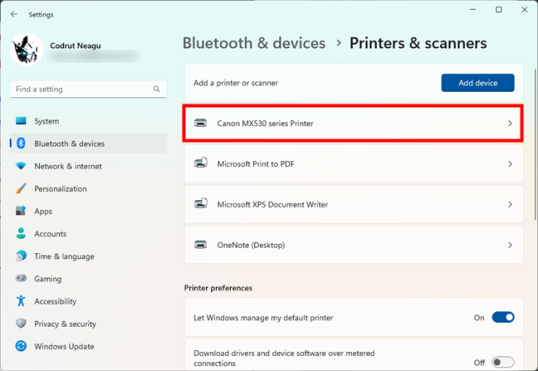Click the Personalization paintbrush icon
The height and width of the screenshot is (371, 538).
pyautogui.click(x=21, y=188)
